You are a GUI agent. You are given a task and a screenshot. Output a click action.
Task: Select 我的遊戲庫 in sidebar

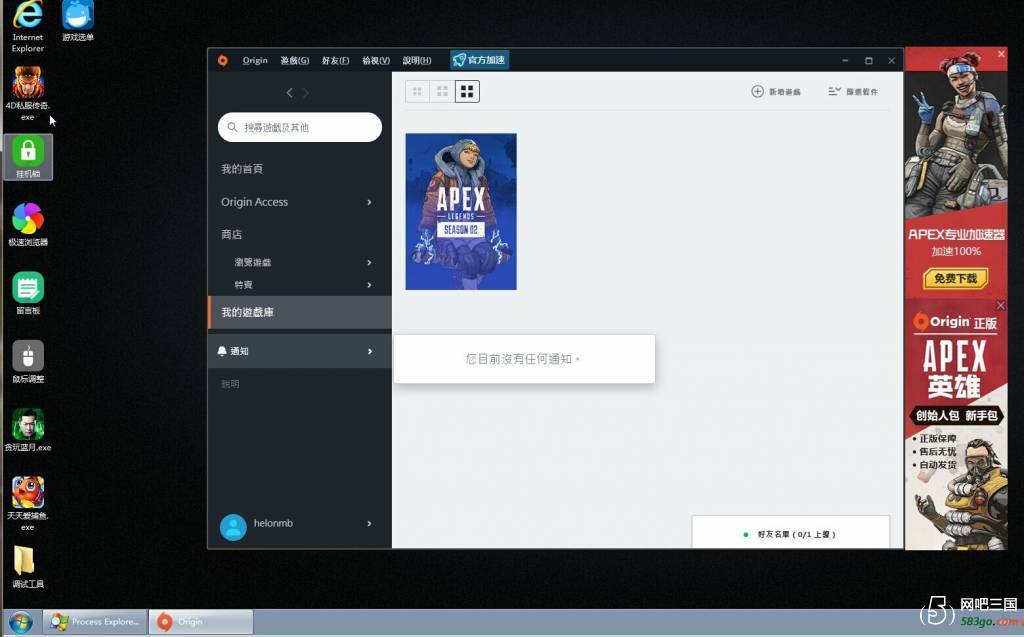(300, 312)
